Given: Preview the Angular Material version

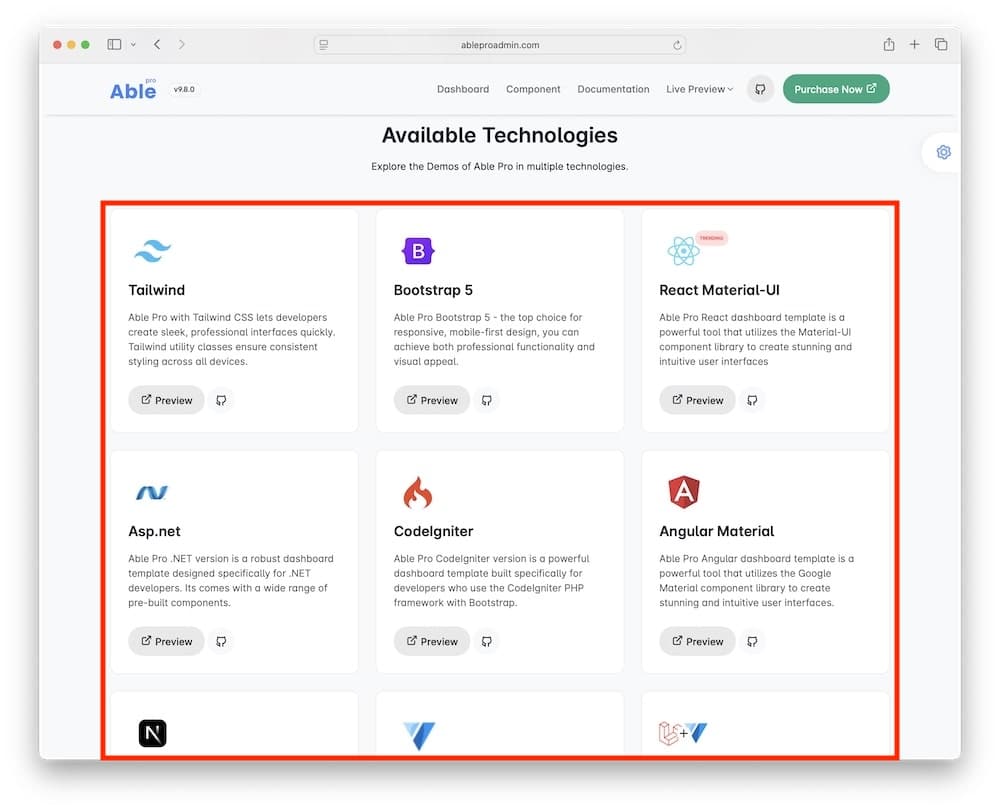Looking at the screenshot, I should 697,641.
